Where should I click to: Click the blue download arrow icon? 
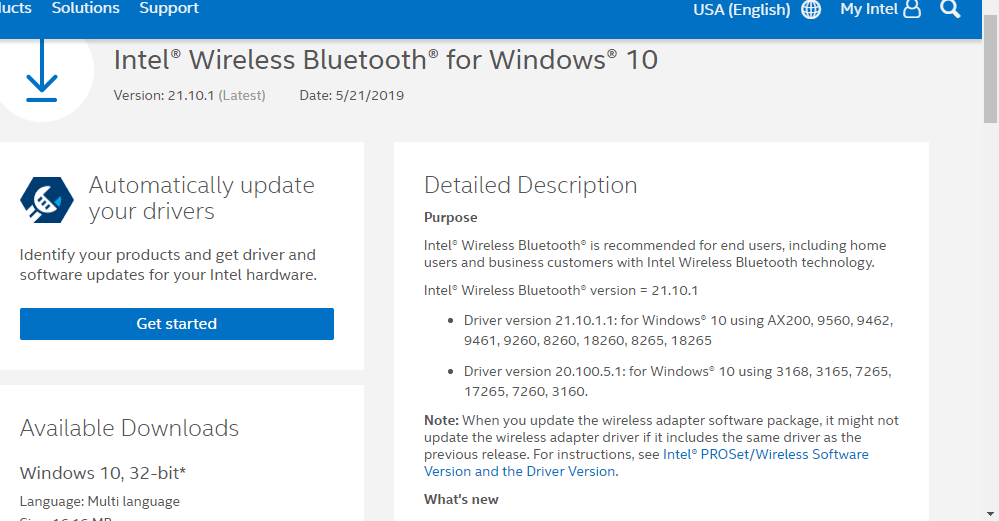(x=42, y=72)
